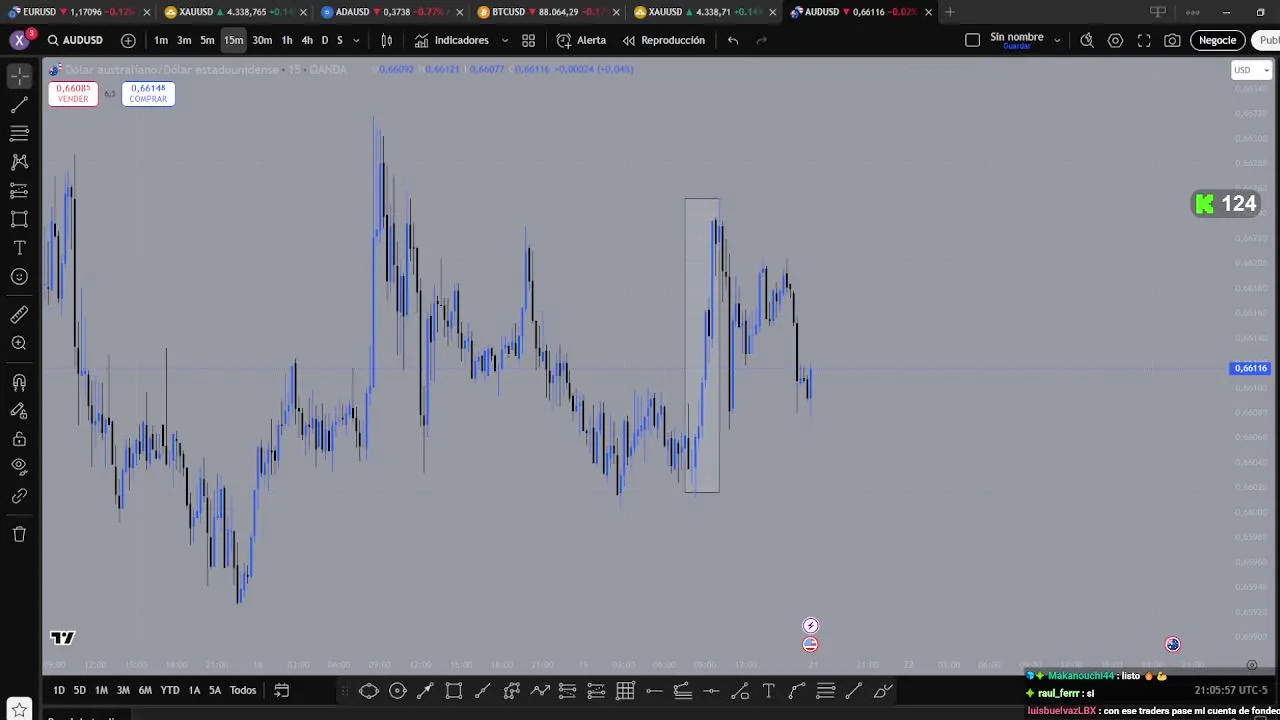
Task: Select the ruler measure tool
Action: (x=19, y=315)
